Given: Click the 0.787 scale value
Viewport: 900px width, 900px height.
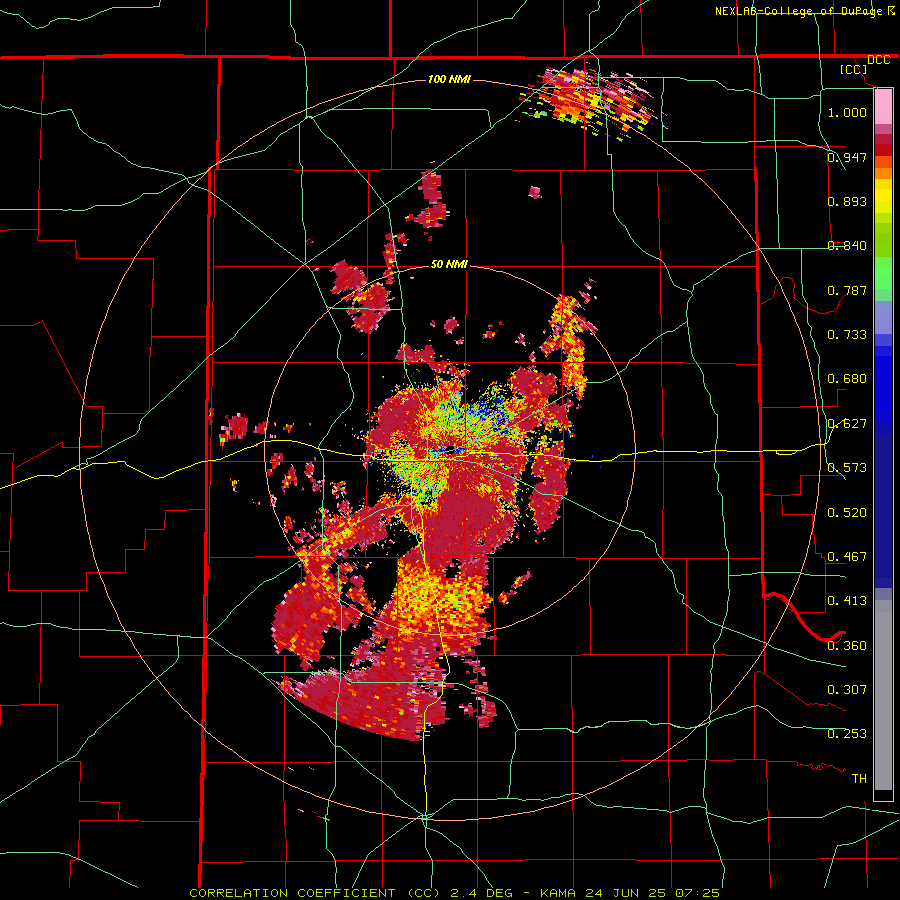Looking at the screenshot, I should [x=847, y=290].
